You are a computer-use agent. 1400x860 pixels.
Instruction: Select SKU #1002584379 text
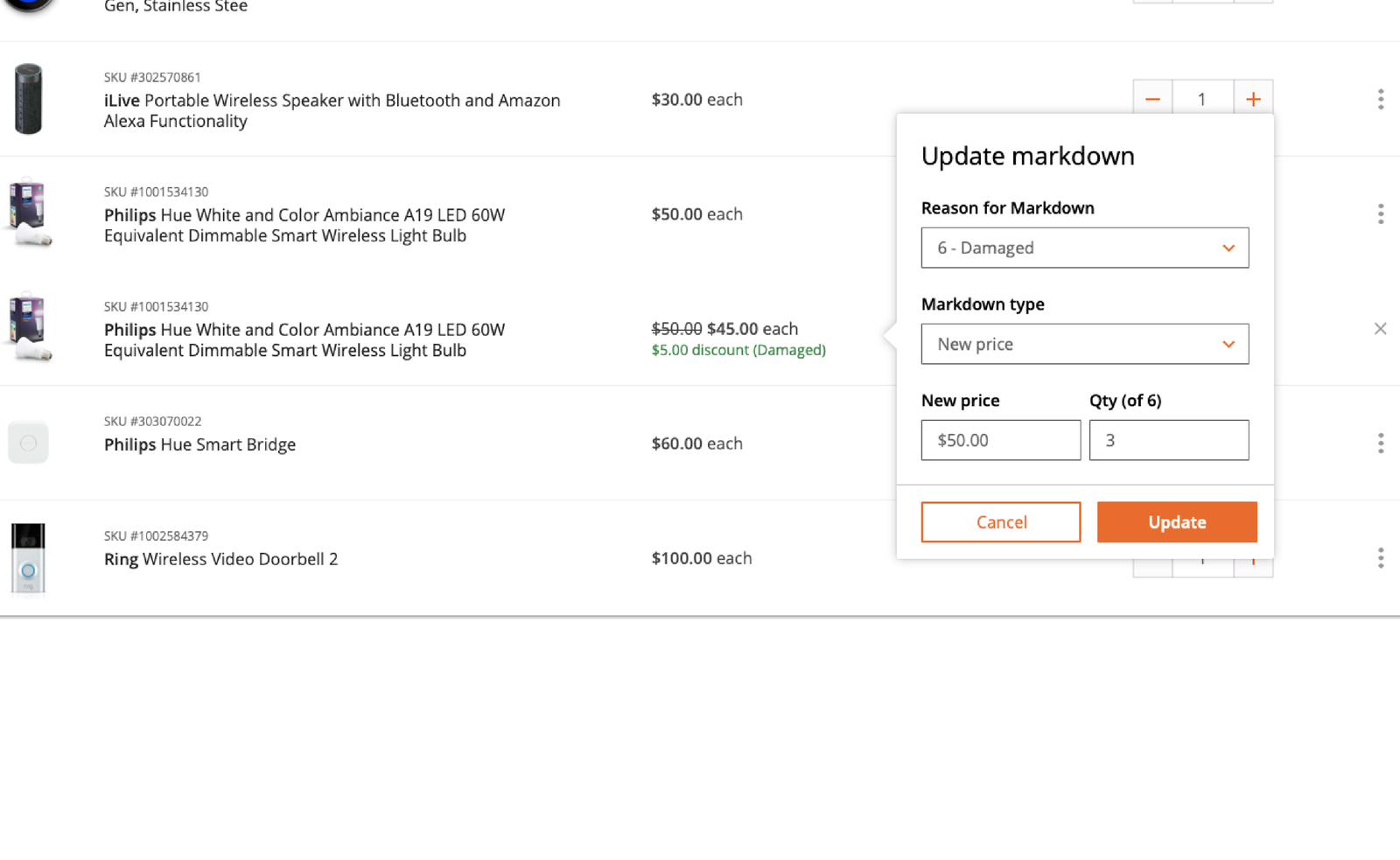(156, 535)
